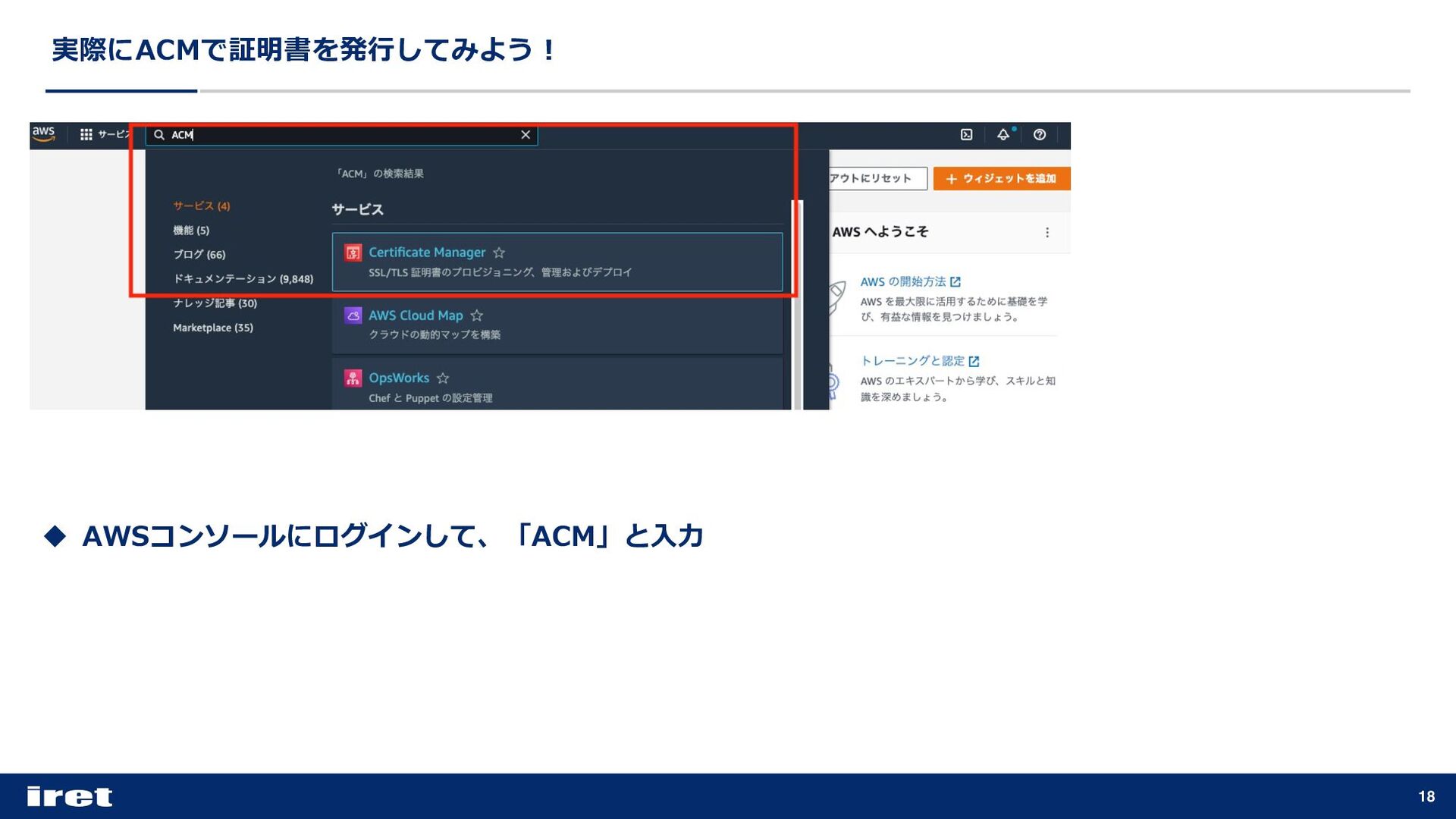The image size is (1456, 819).
Task: Click ウィジェットを追加 button
Action: tap(1001, 178)
